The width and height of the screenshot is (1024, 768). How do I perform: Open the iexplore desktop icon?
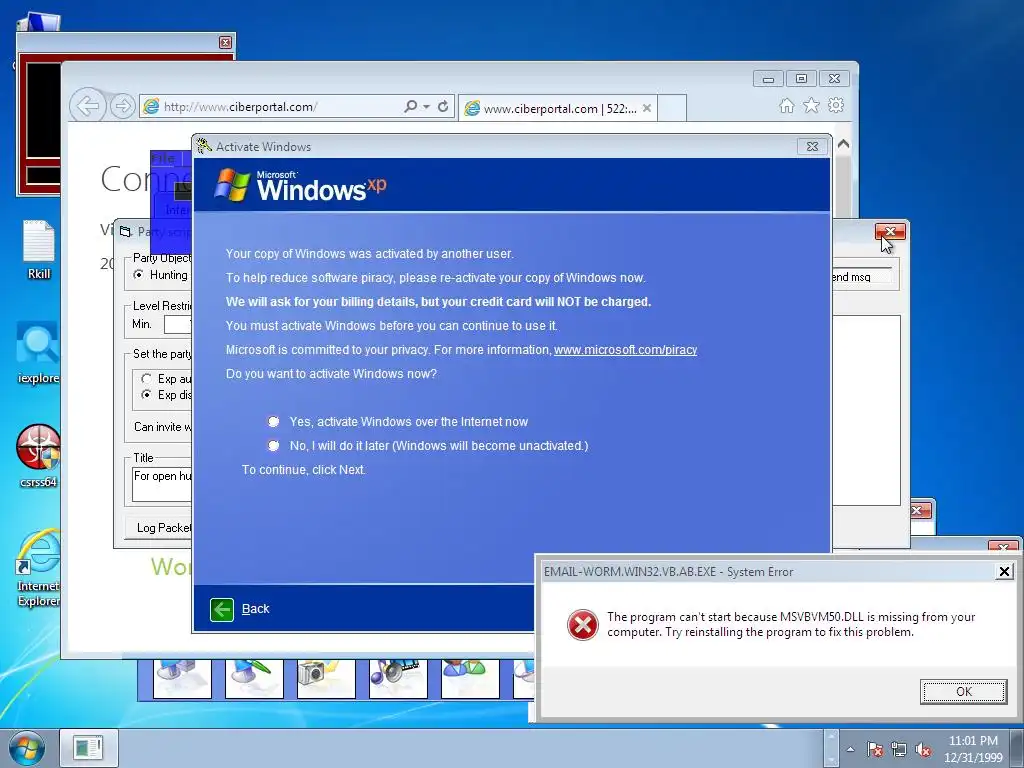point(39,353)
